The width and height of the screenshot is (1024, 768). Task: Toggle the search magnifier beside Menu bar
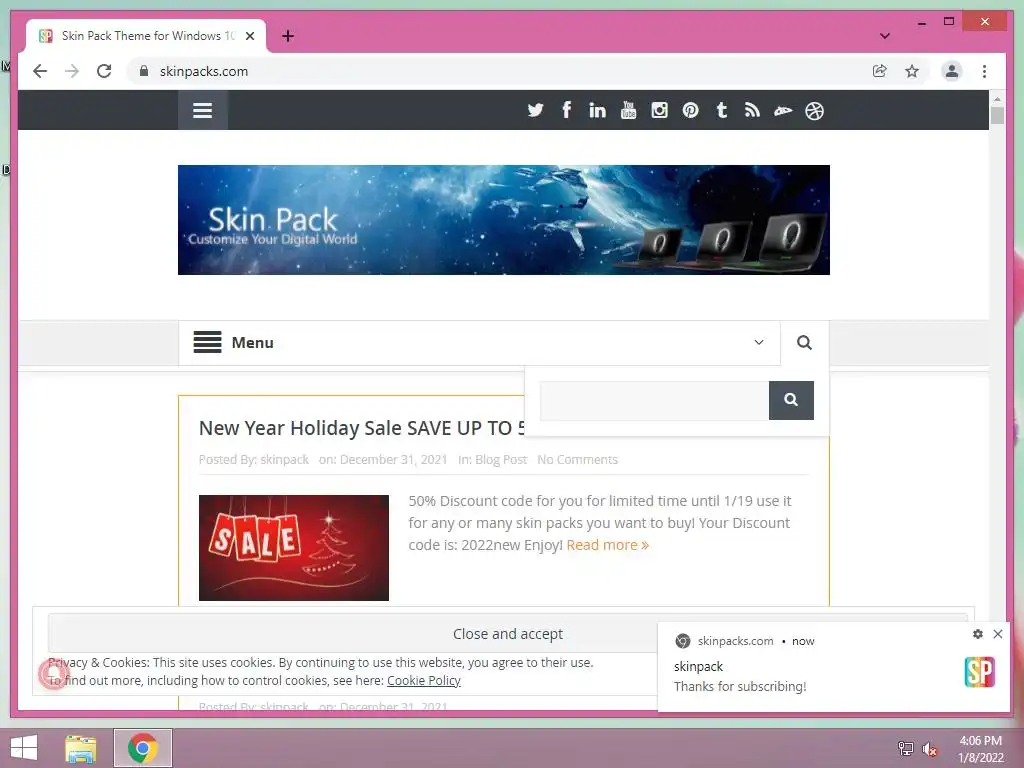click(805, 343)
